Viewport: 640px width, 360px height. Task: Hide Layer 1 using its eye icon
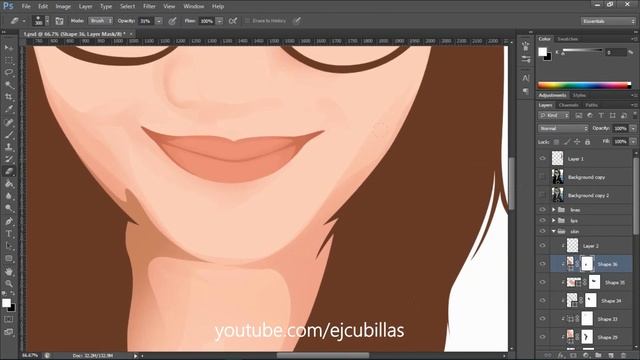(x=542, y=158)
